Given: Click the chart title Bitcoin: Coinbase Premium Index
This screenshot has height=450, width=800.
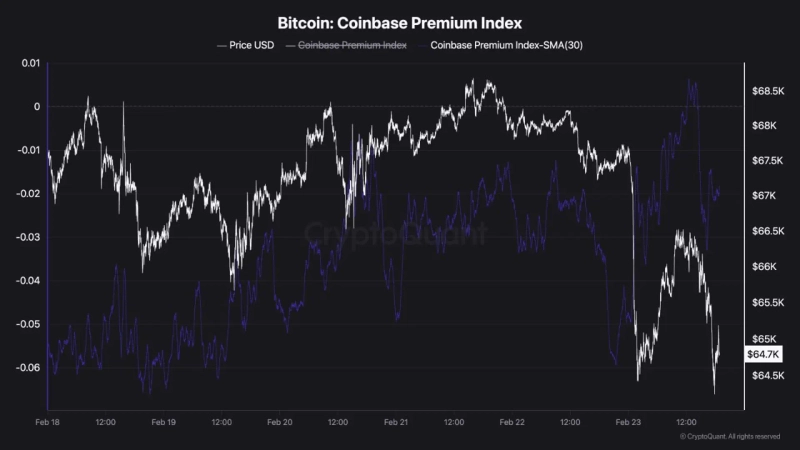Looking at the screenshot, I should (x=399, y=21).
